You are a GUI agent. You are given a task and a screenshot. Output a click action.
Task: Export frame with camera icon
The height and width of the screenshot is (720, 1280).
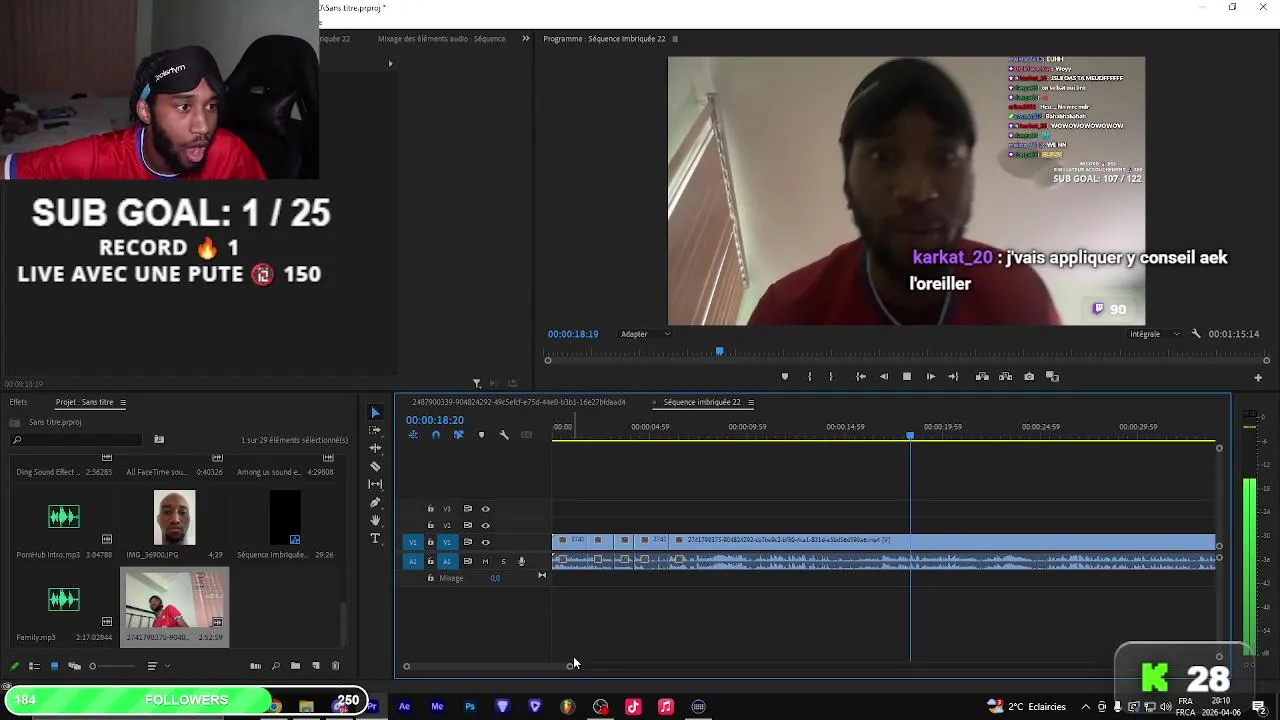pyautogui.click(x=1029, y=377)
